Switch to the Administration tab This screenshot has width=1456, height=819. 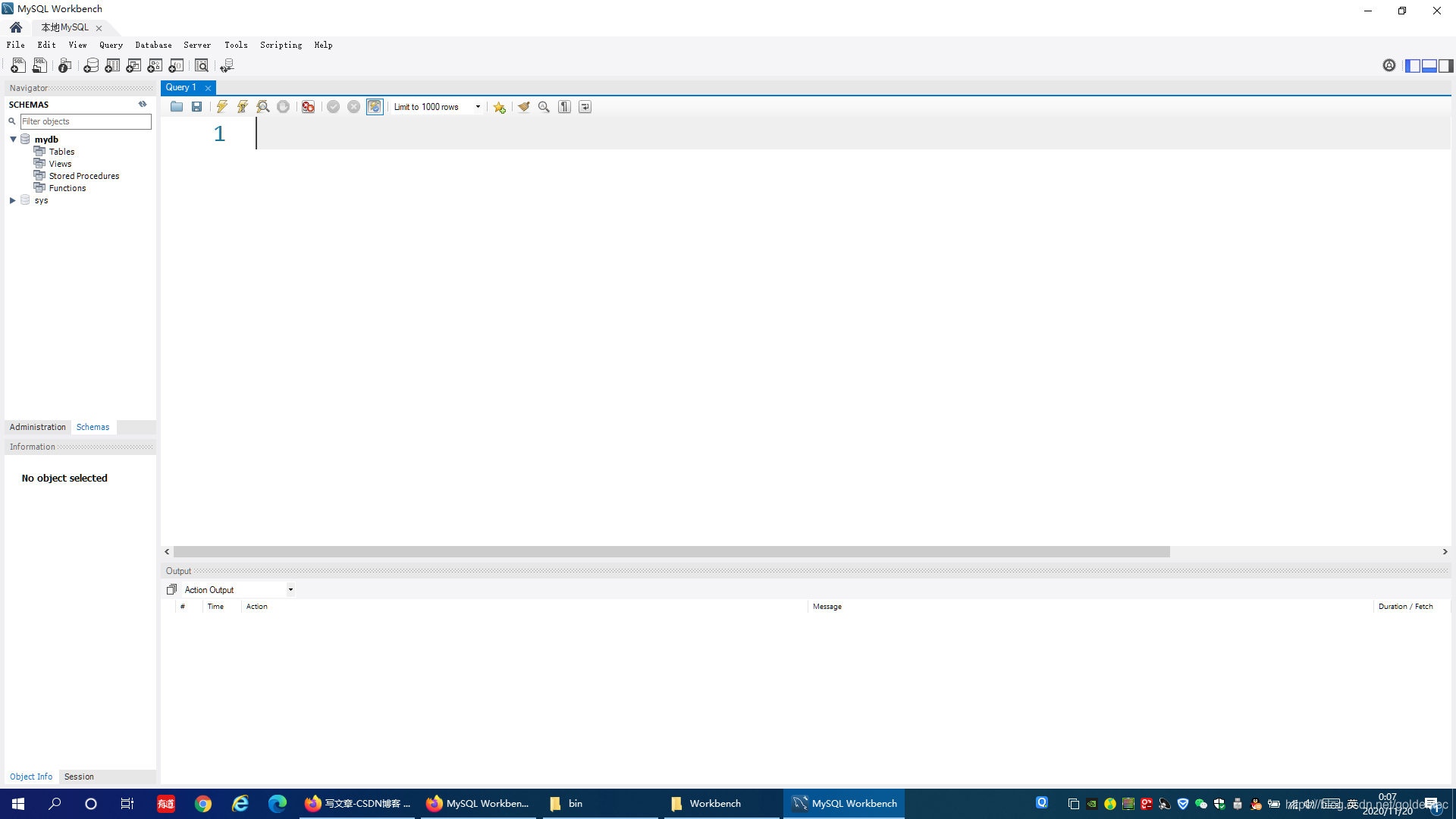point(37,427)
